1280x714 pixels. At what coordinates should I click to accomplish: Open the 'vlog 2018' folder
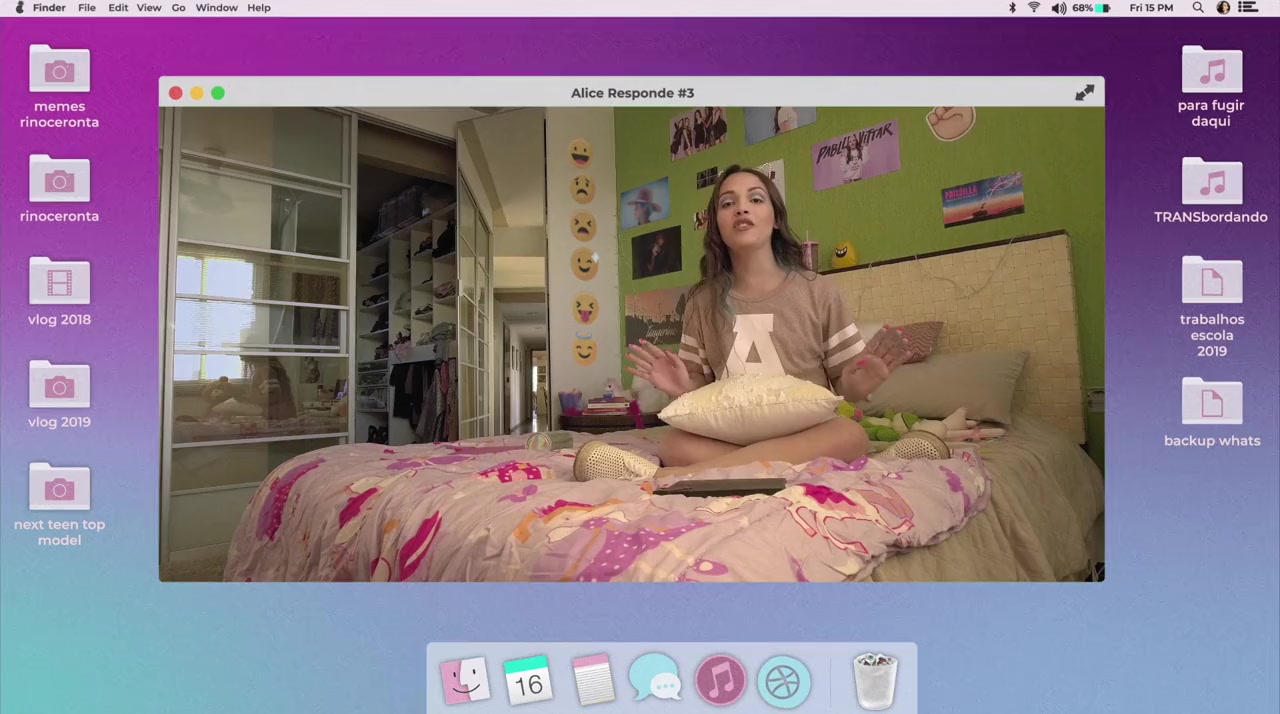coord(59,283)
